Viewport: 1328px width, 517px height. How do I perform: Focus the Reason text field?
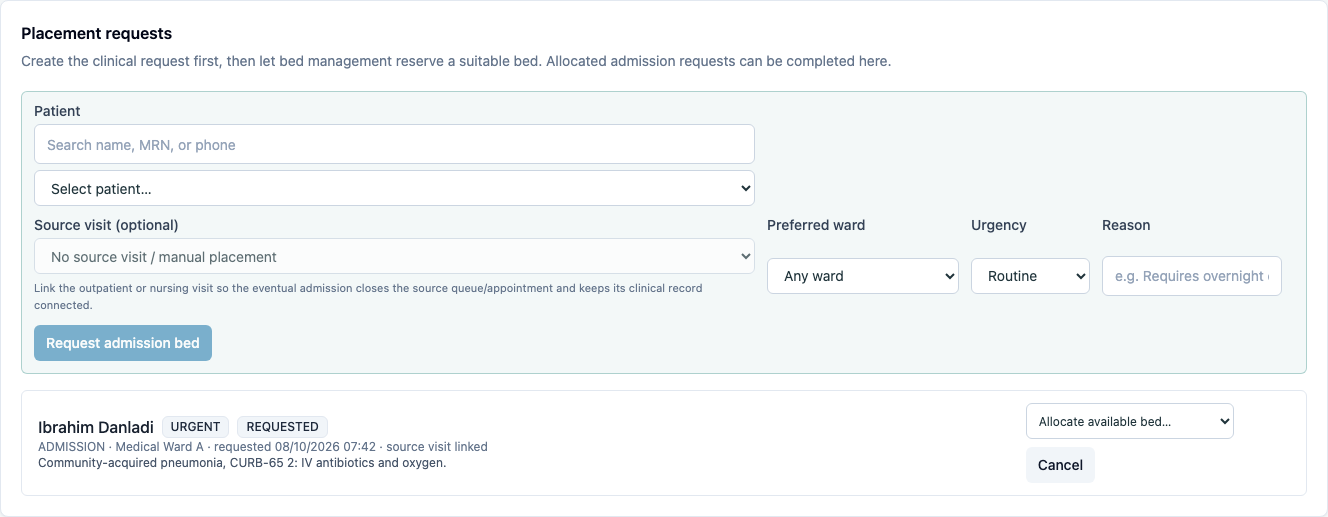(x=1192, y=276)
